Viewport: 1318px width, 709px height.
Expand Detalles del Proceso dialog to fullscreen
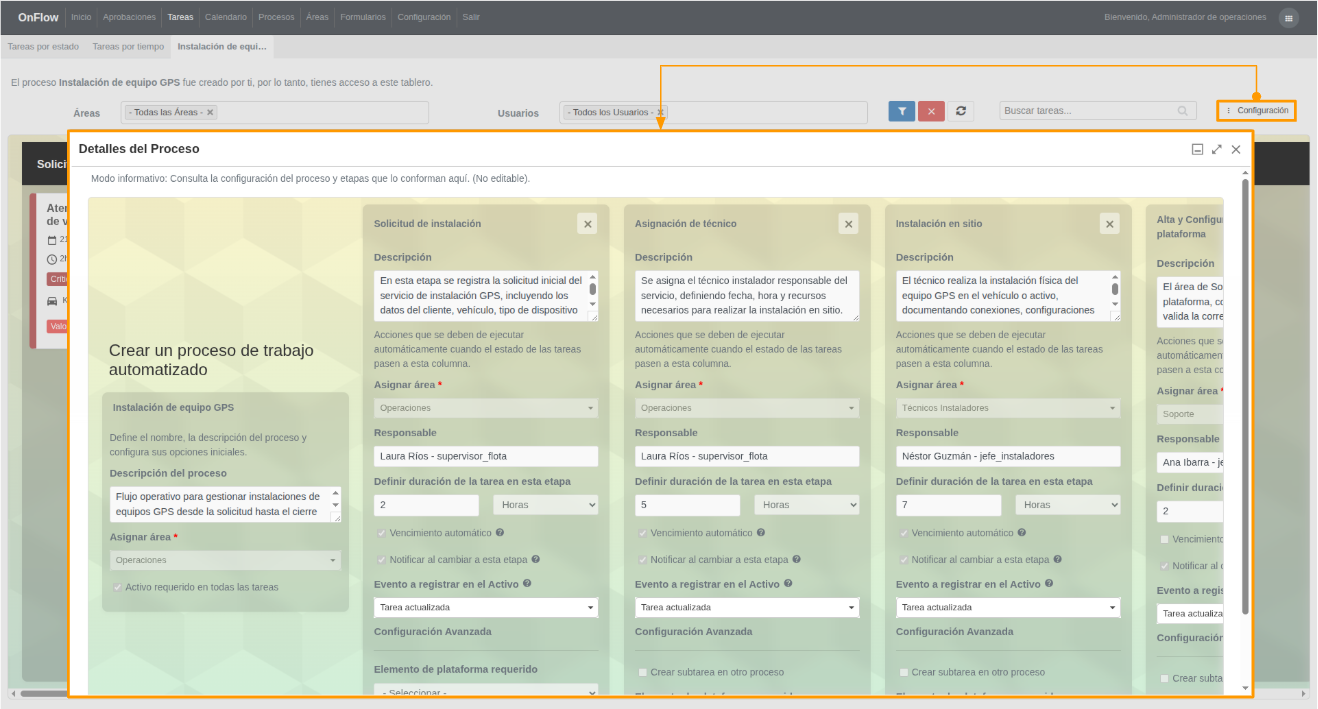click(x=1217, y=149)
